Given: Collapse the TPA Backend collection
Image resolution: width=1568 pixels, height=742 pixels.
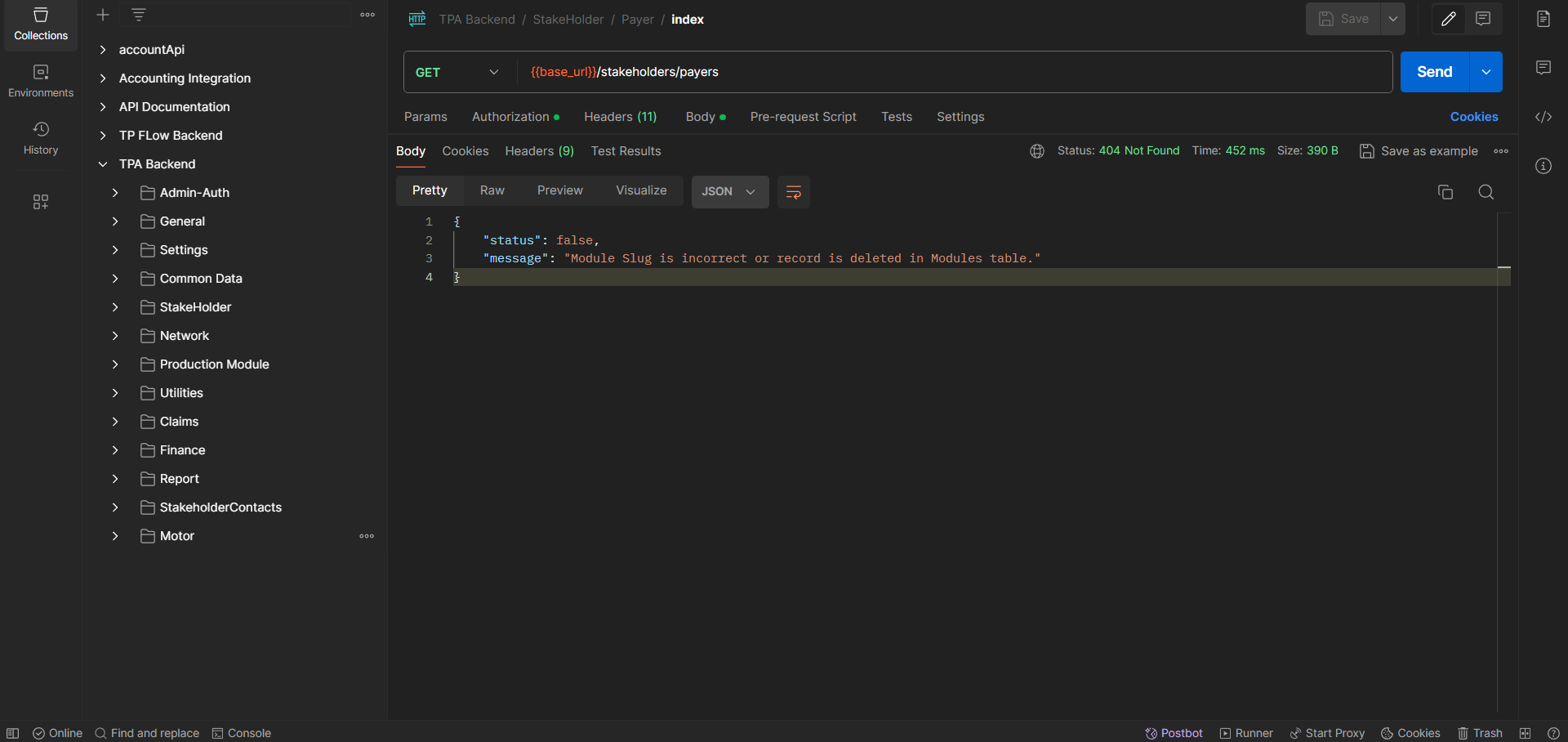Looking at the screenshot, I should pyautogui.click(x=103, y=164).
